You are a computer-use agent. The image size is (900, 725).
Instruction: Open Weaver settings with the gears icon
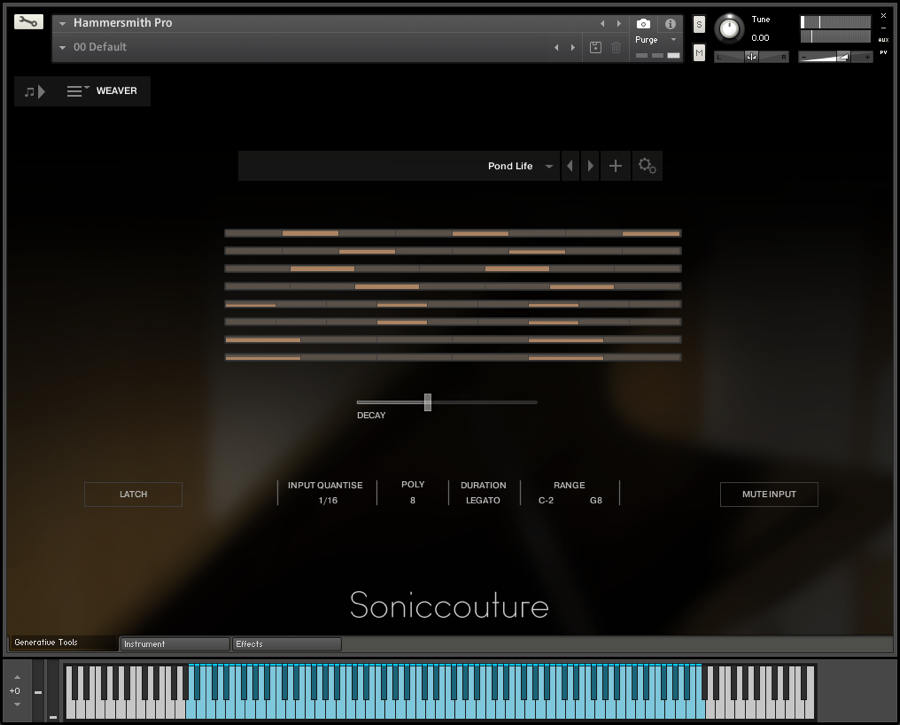tap(647, 166)
